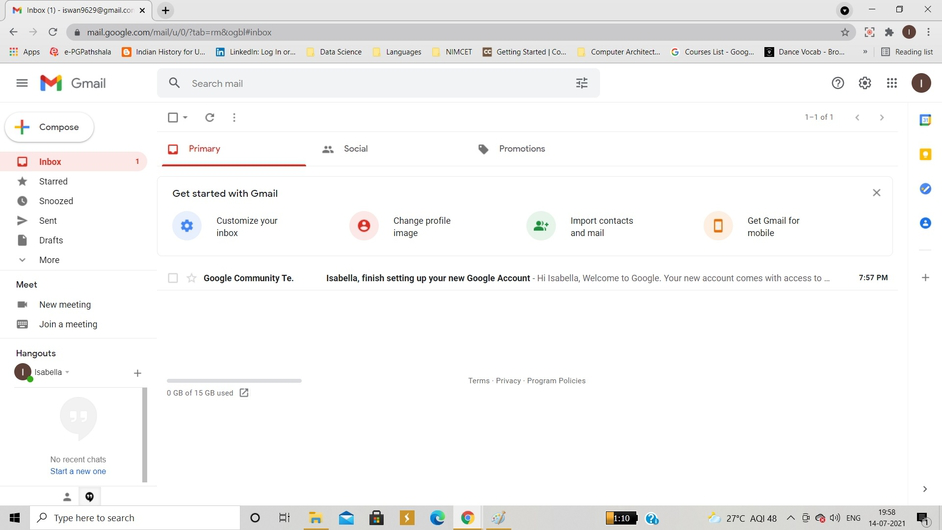This screenshot has height=530, width=942.
Task: Get add-ons plus icon in side panel
Action: [x=925, y=278]
